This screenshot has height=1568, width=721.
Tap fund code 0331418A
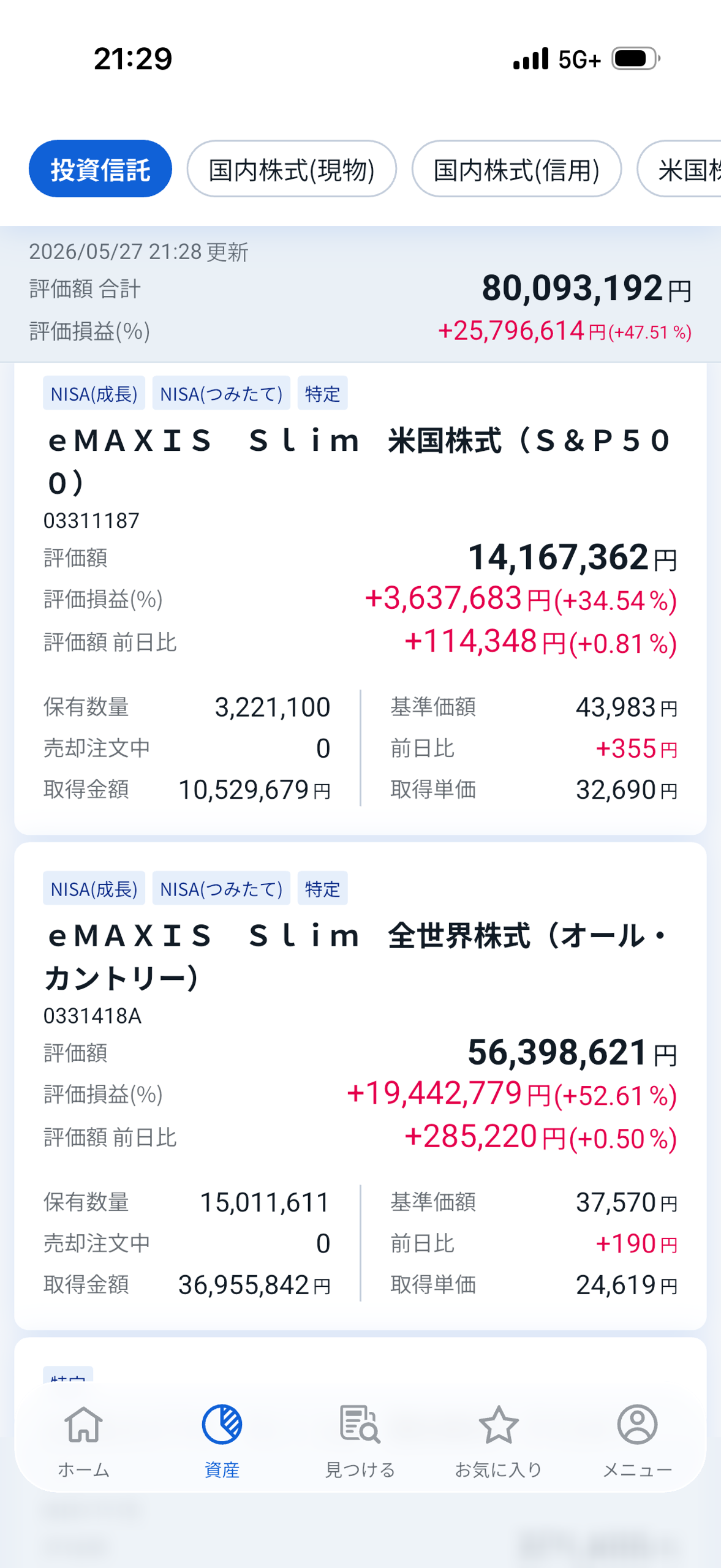pos(92,1016)
